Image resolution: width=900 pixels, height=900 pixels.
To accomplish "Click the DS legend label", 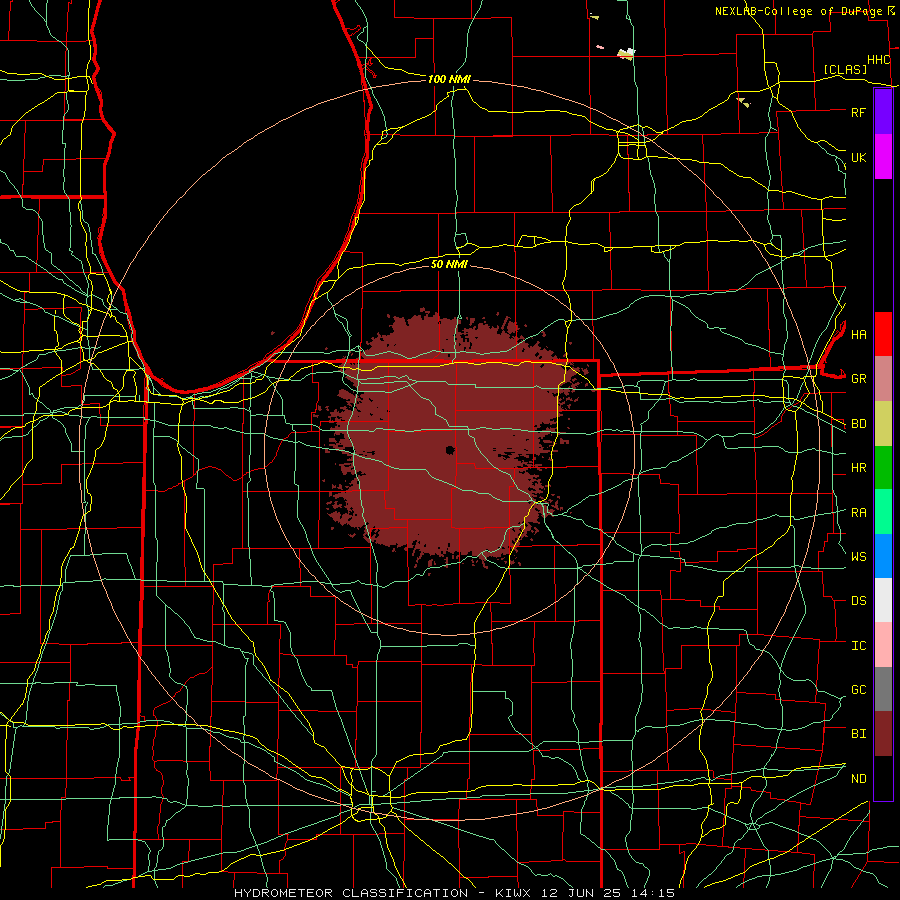I will (x=859, y=600).
